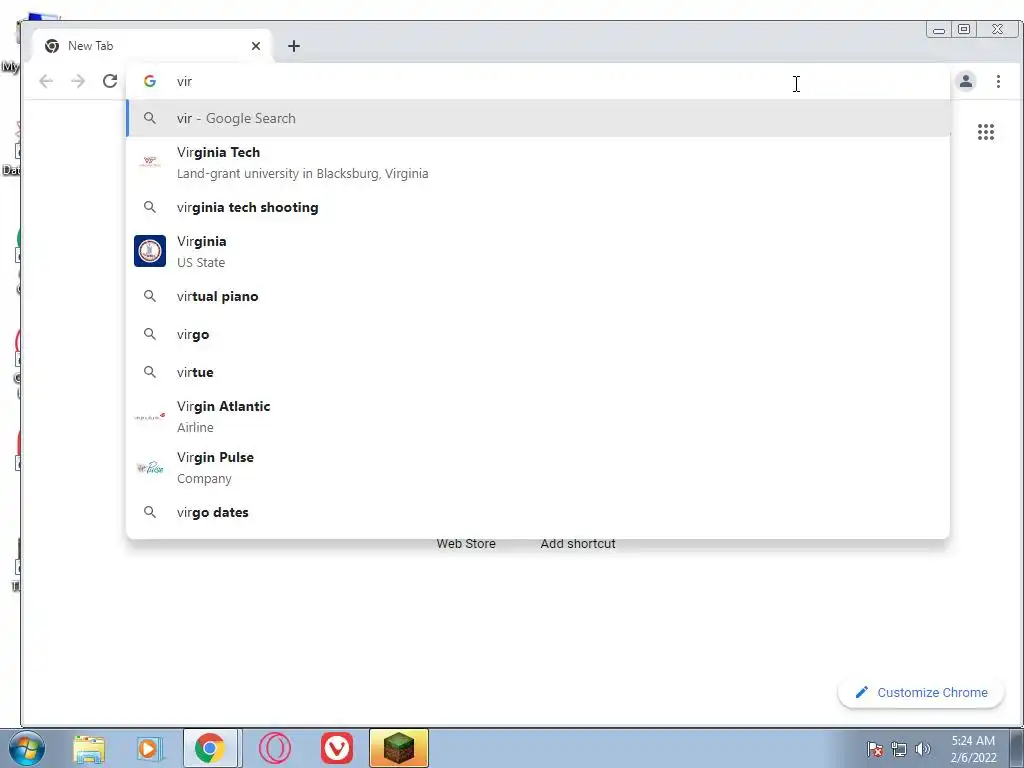Click Add shortcut on new tab page
1024x768 pixels.
578,543
